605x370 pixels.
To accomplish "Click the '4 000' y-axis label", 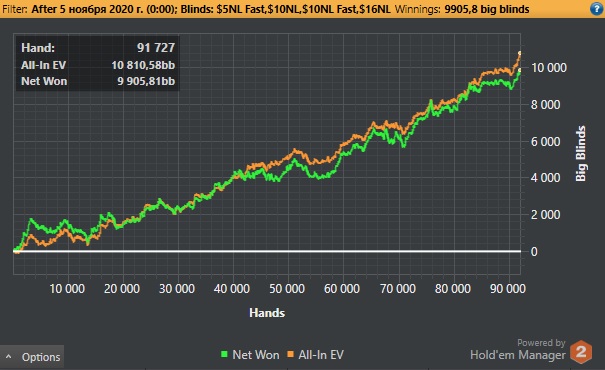I will (546, 178).
